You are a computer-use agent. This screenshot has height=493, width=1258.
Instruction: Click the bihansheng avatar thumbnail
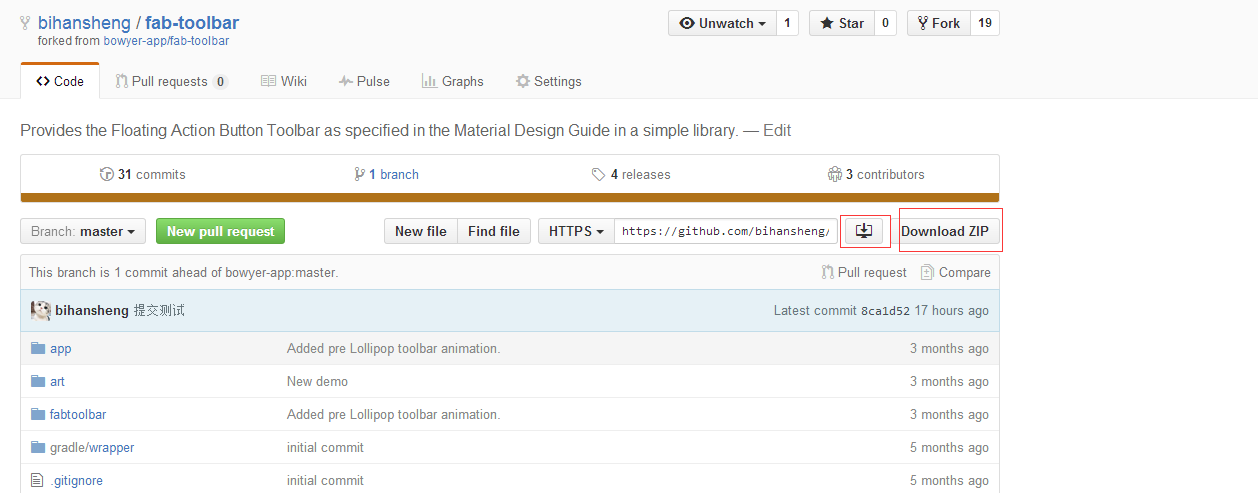[41, 310]
